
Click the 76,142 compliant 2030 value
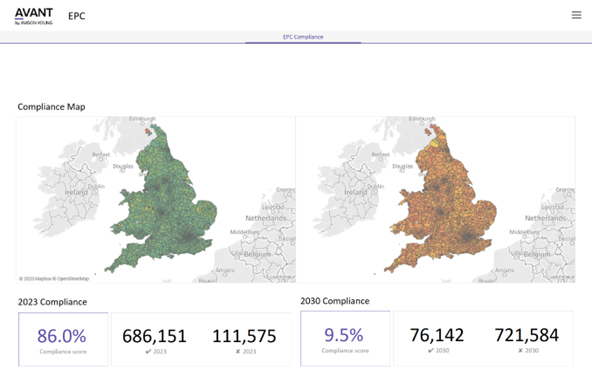[437, 335]
